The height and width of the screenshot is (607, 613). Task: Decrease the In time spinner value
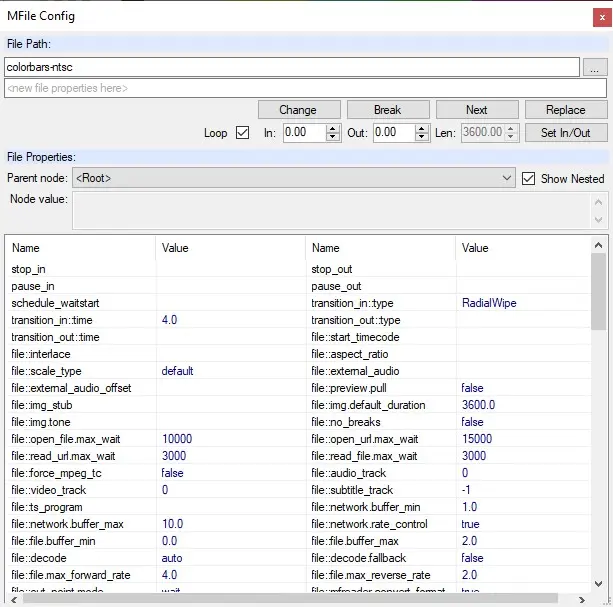333,137
